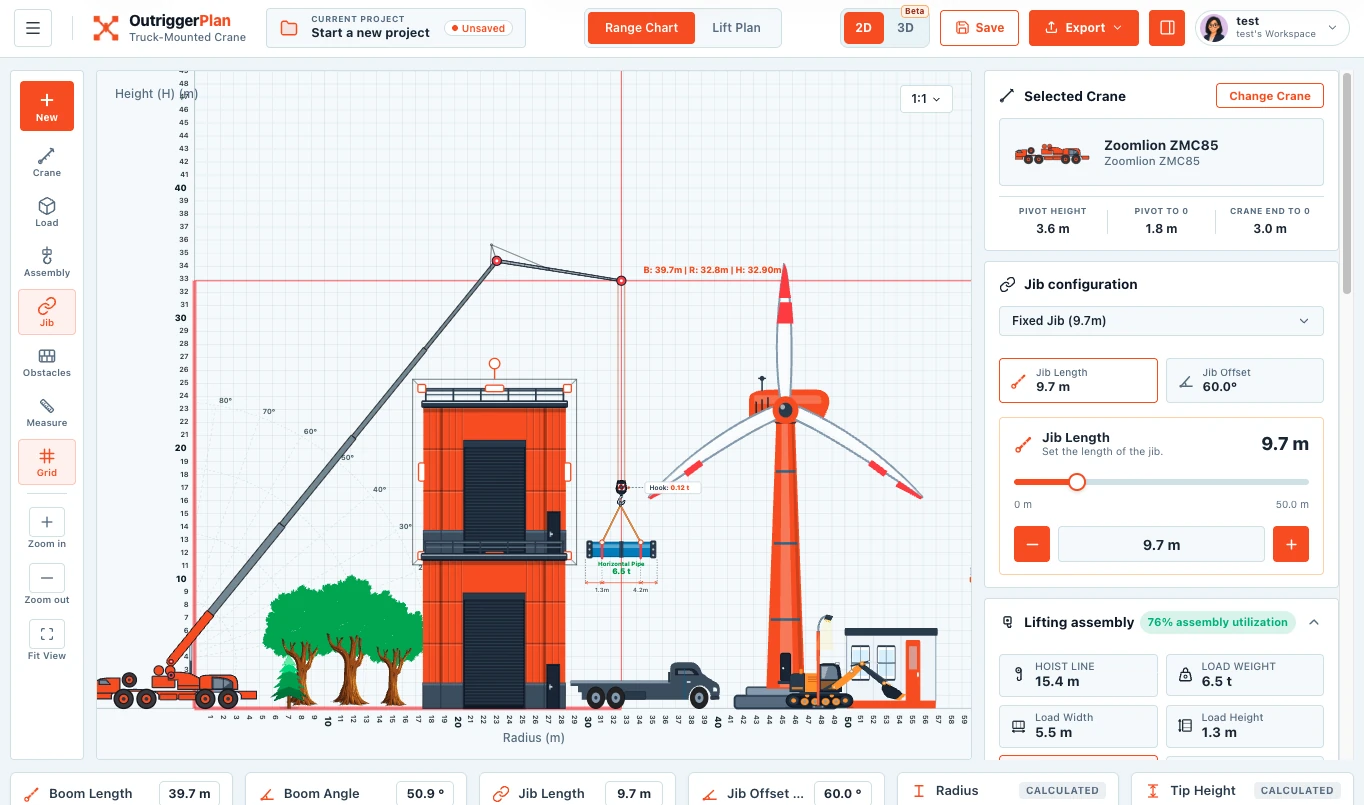Click the Unsaved status badge
This screenshot has height=805, width=1364.
(x=479, y=28)
